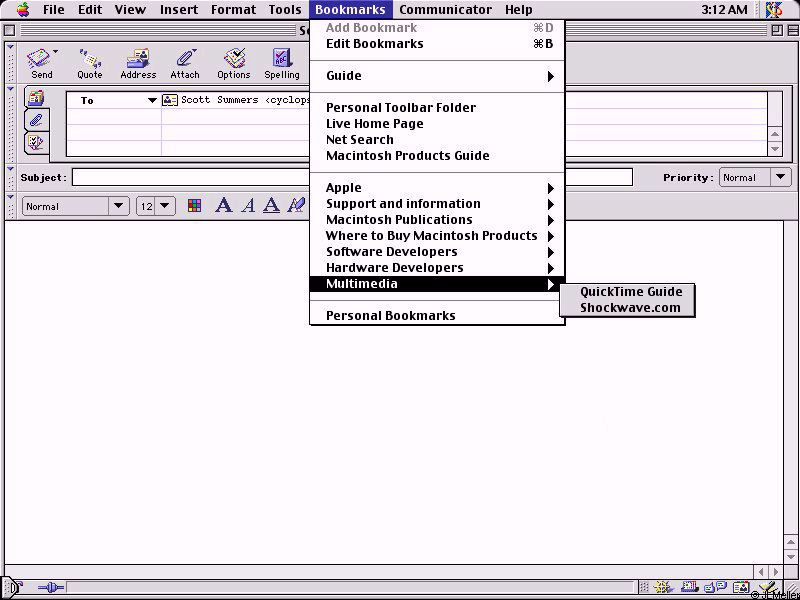
Task: Click the clock showing 3:12 AM
Action: [x=723, y=9]
